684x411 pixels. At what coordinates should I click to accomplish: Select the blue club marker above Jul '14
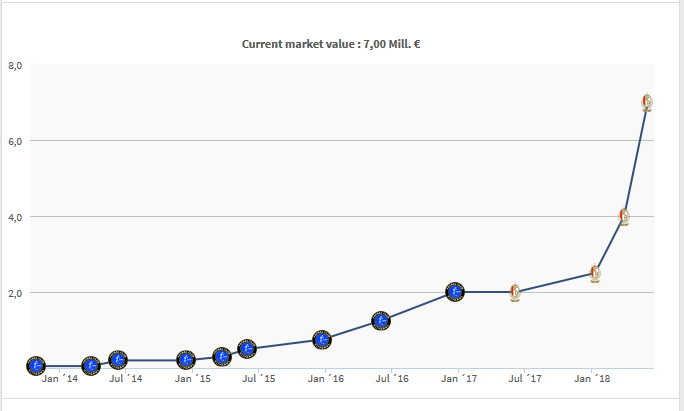(x=118, y=360)
